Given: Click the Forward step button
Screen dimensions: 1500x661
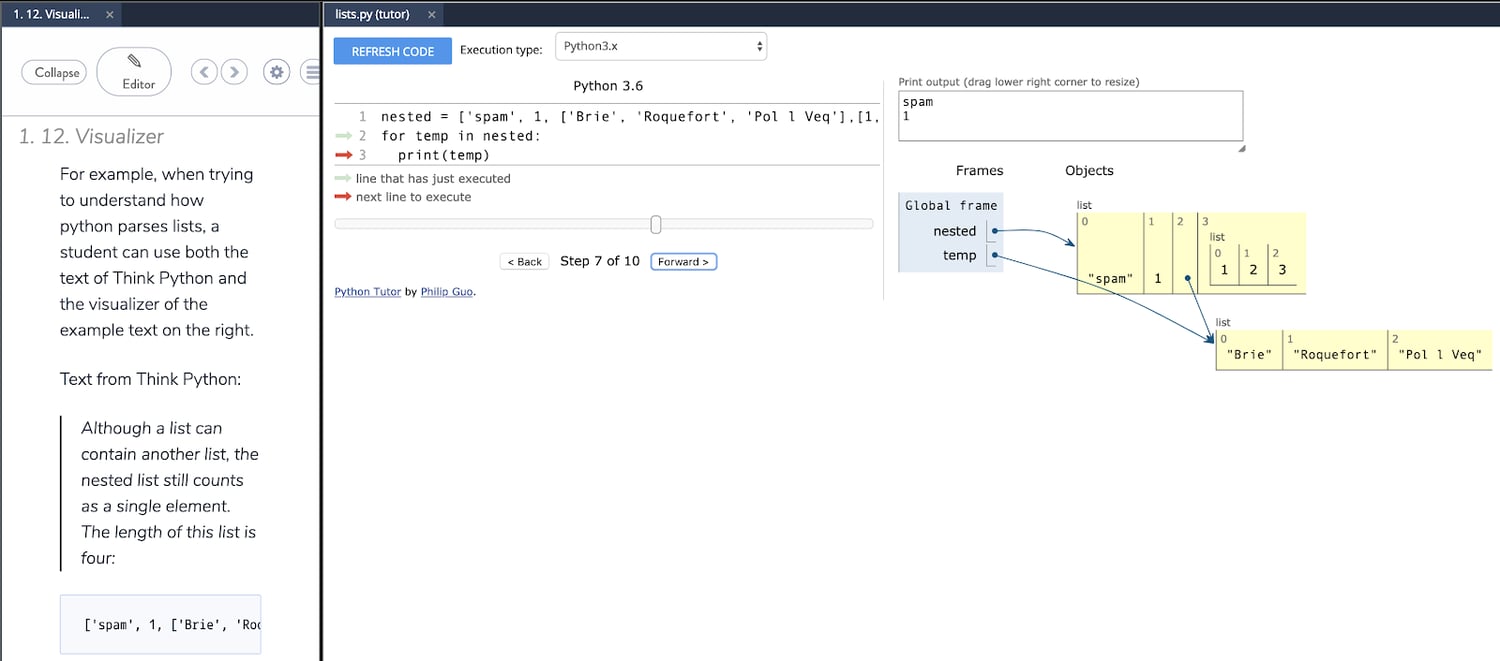Looking at the screenshot, I should [683, 261].
